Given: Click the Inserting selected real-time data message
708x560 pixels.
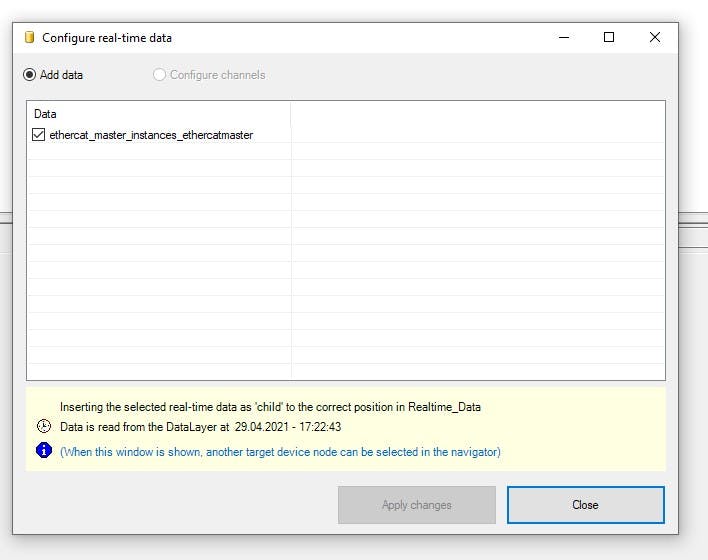Looking at the screenshot, I should [270, 407].
